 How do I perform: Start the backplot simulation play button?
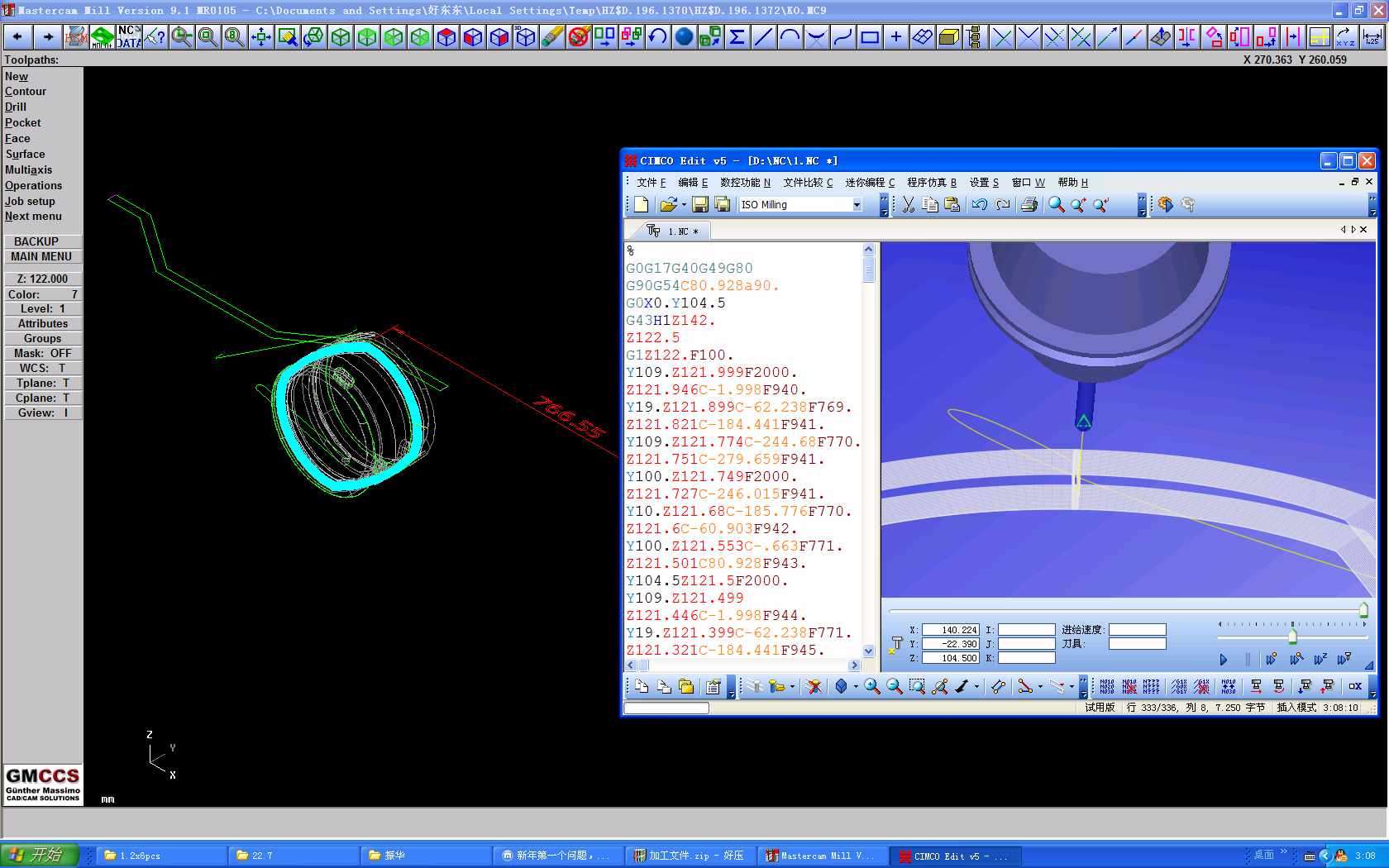[1224, 659]
